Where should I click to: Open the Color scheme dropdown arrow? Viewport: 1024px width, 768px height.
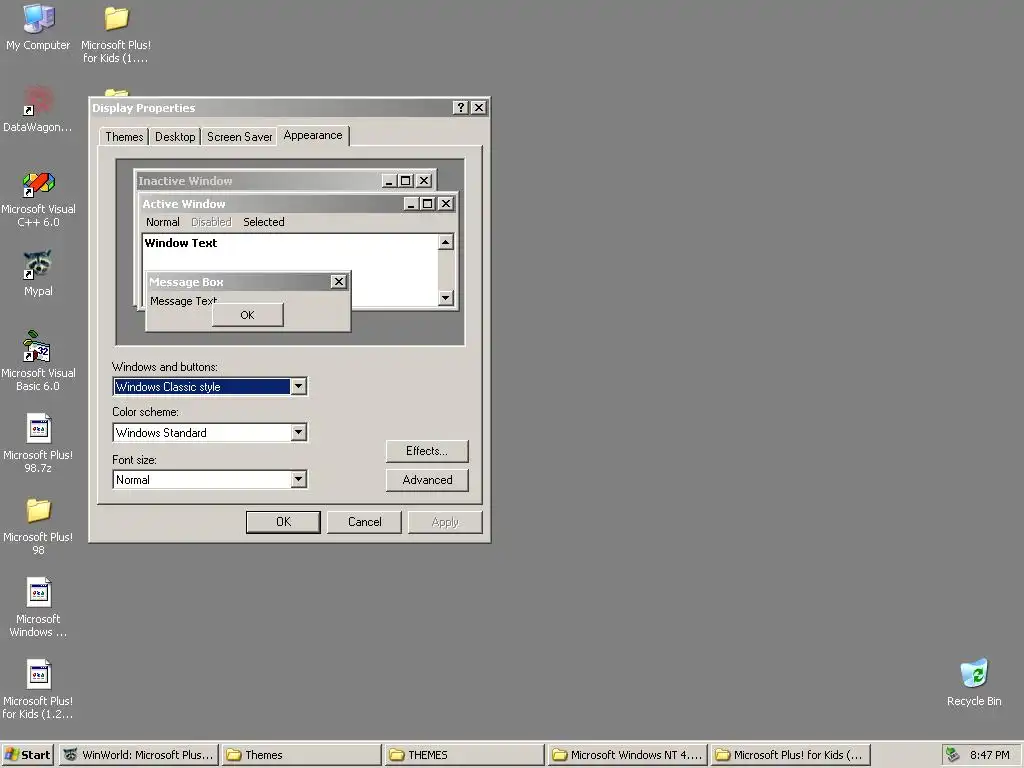(298, 432)
